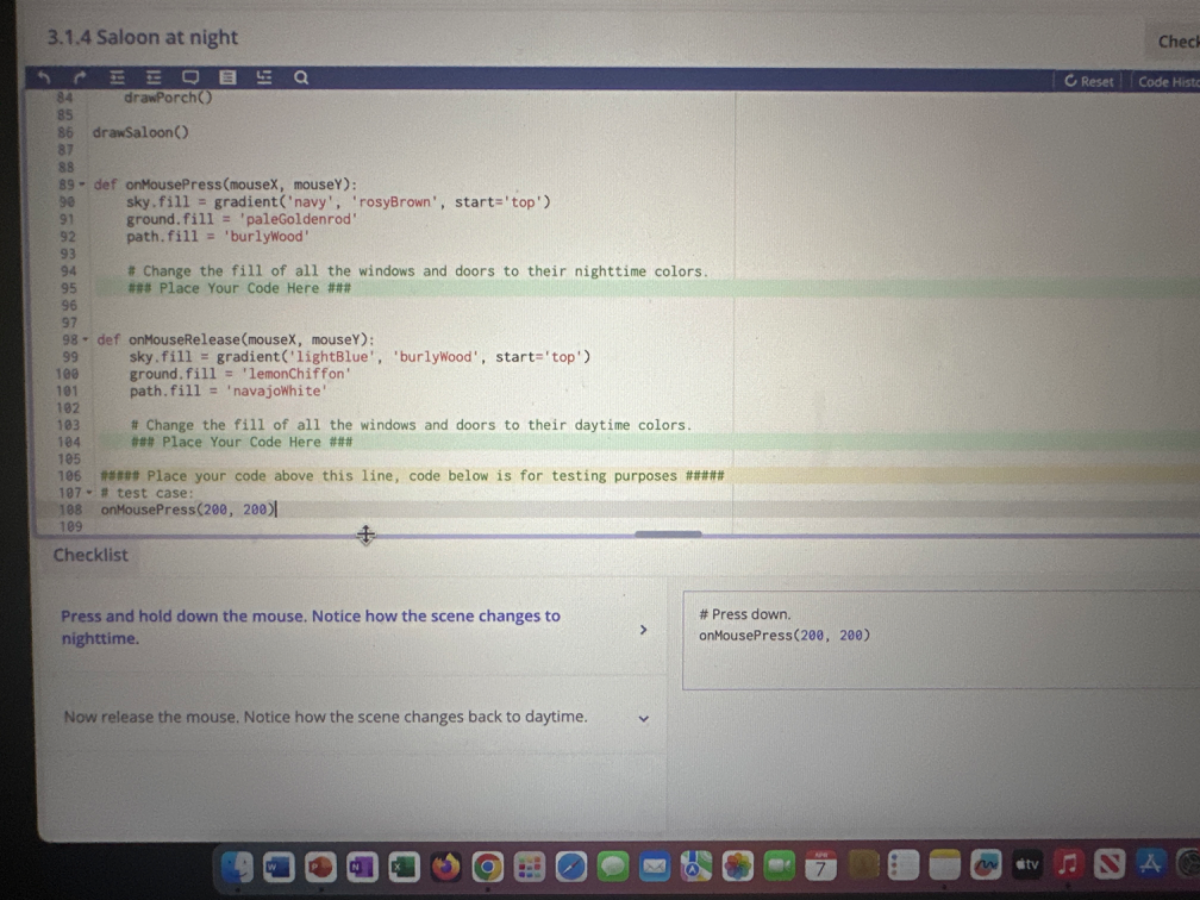This screenshot has height=900, width=1200.
Task: Open Apple TV from the Dock
Action: point(1028,866)
